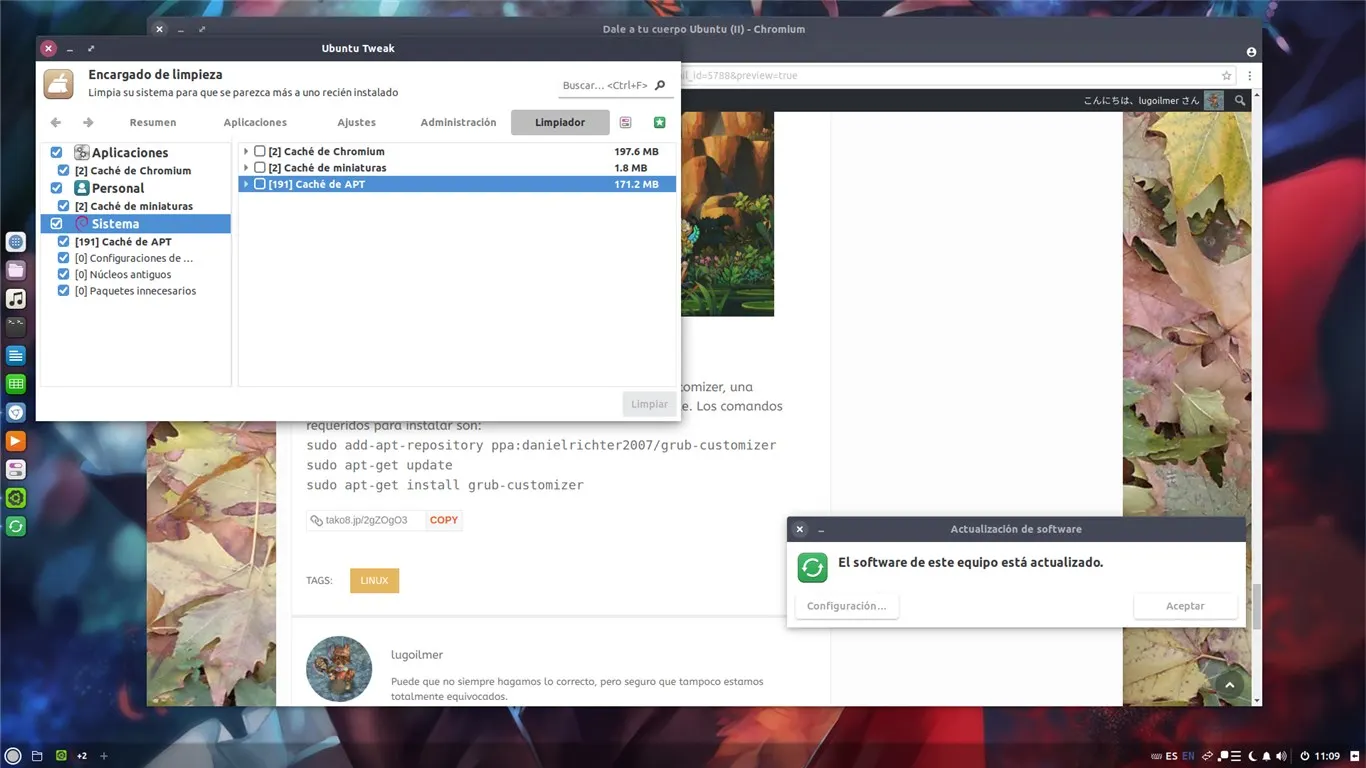Viewport: 1366px width, 768px height.
Task: Click the volume icon in the system tray
Action: tap(1280, 756)
